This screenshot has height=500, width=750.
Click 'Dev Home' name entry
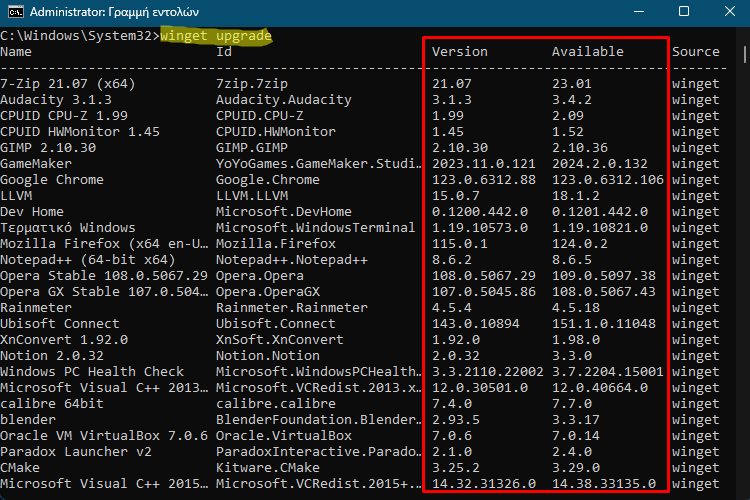coord(32,211)
